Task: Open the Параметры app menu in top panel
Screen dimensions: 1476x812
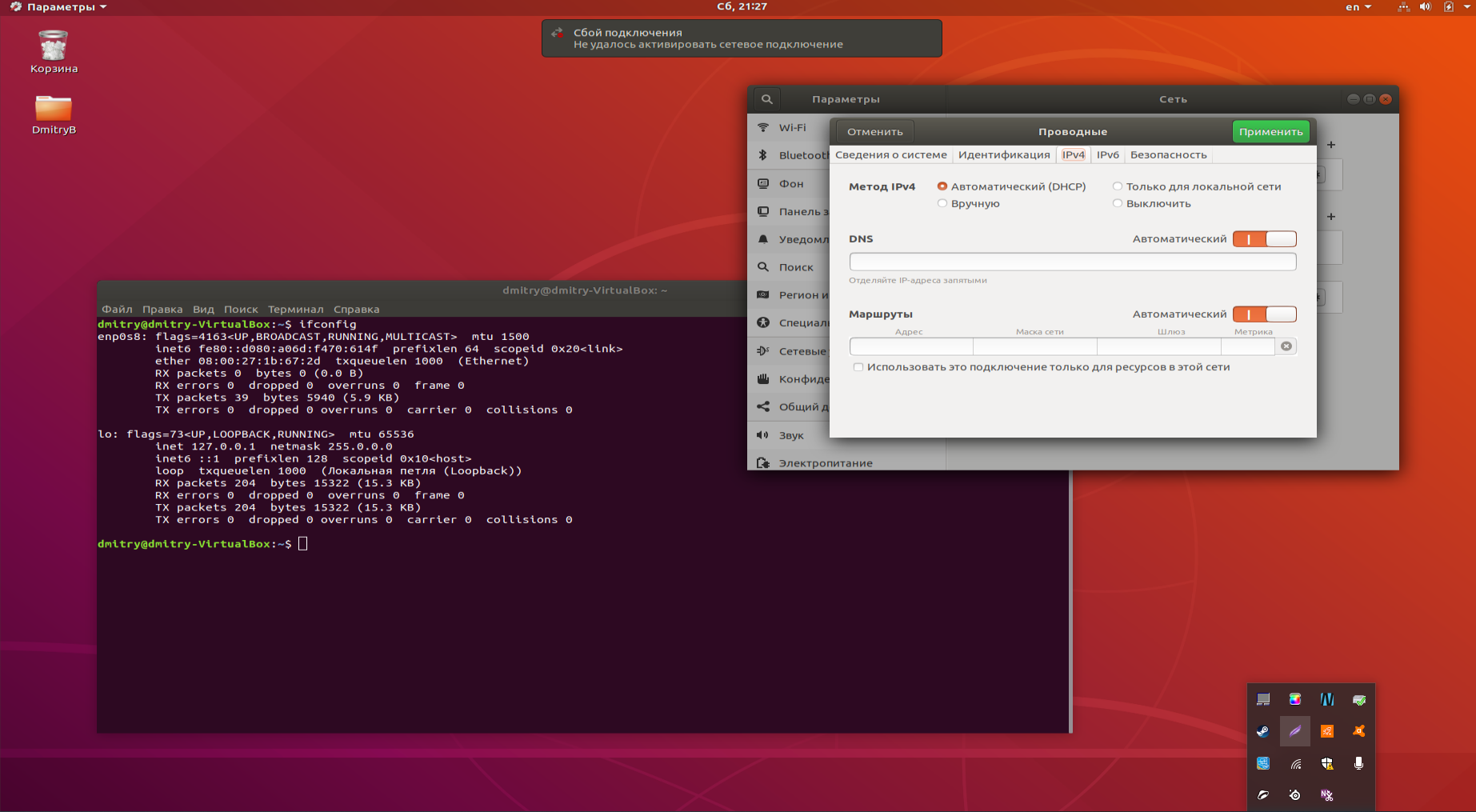Action: [x=58, y=6]
